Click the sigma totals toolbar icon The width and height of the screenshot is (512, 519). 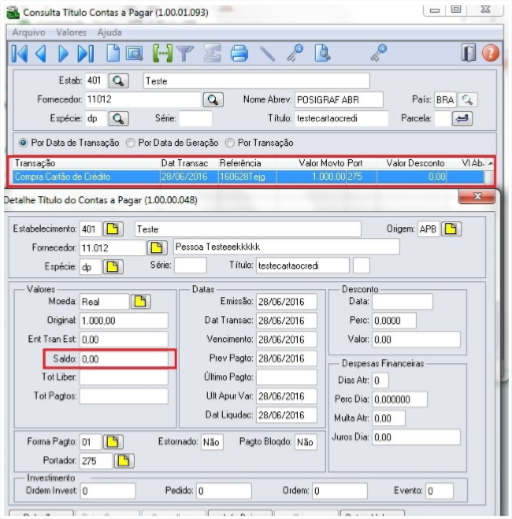coord(213,53)
